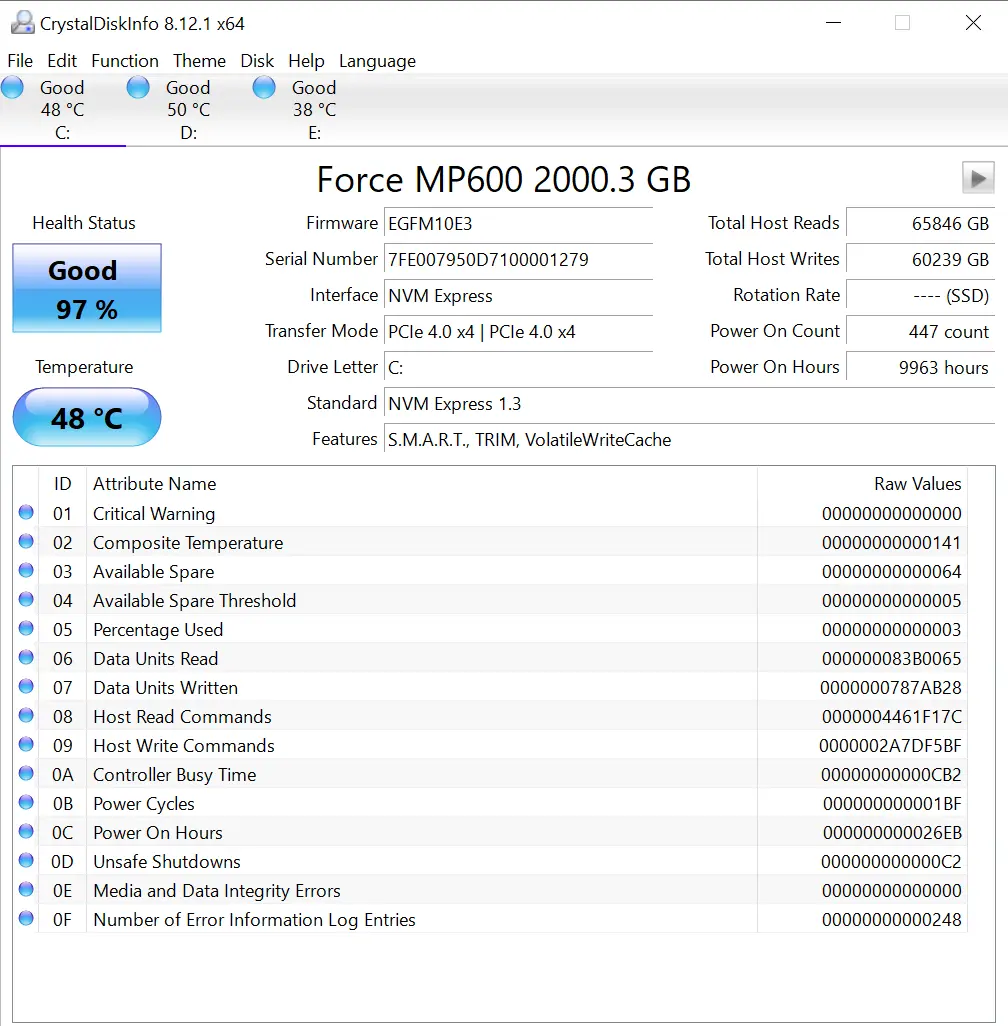Select the Critical Warning attribute name
This screenshot has height=1026, width=1008.
click(154, 514)
